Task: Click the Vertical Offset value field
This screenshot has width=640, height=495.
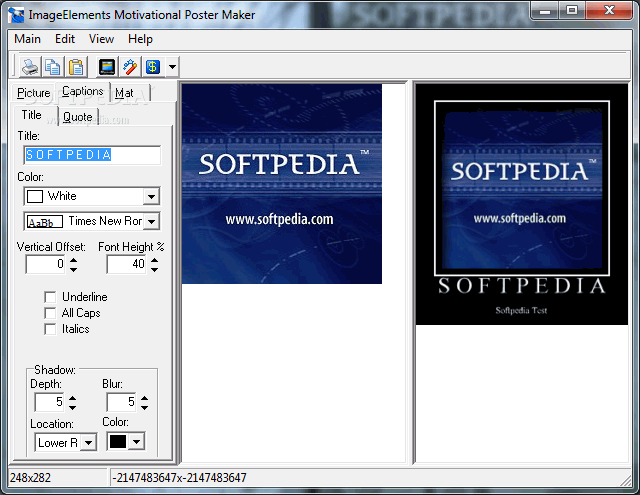Action: pos(45,264)
